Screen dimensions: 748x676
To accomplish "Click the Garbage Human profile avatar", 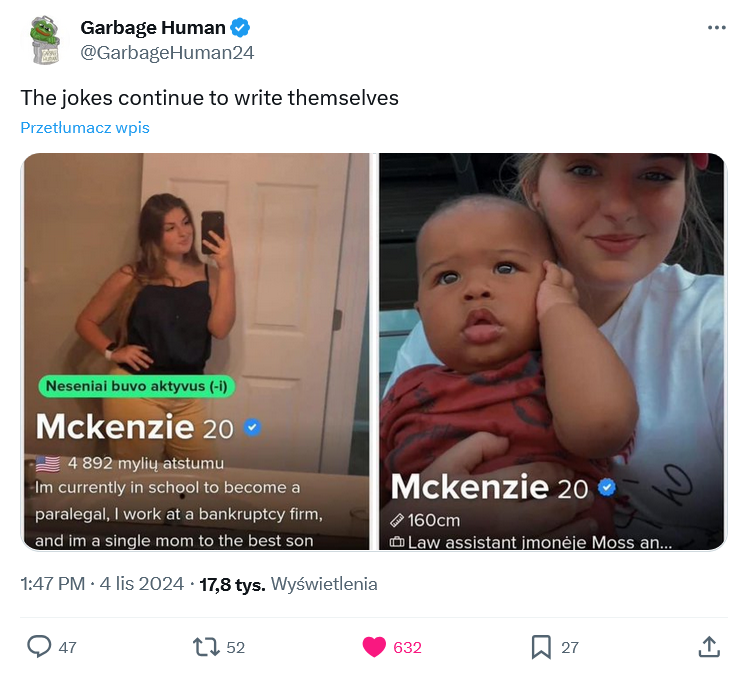I will pyautogui.click(x=44, y=41).
